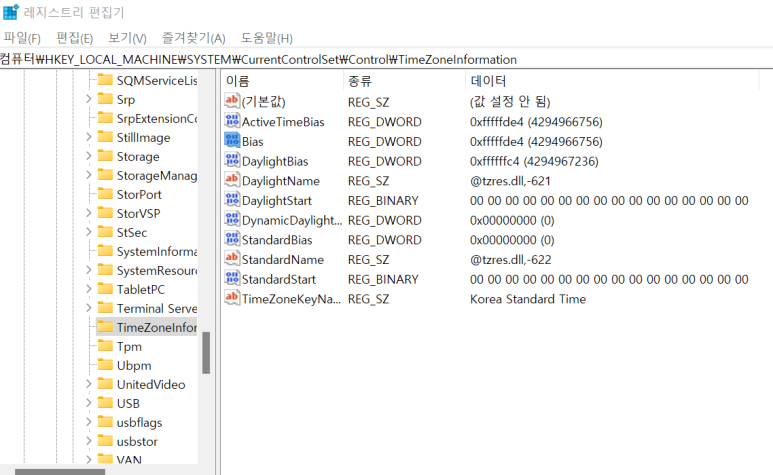Viewport: 773px width, 475px height.
Task: Click the REG_BINARY type of DaylightStart
Action: (383, 201)
